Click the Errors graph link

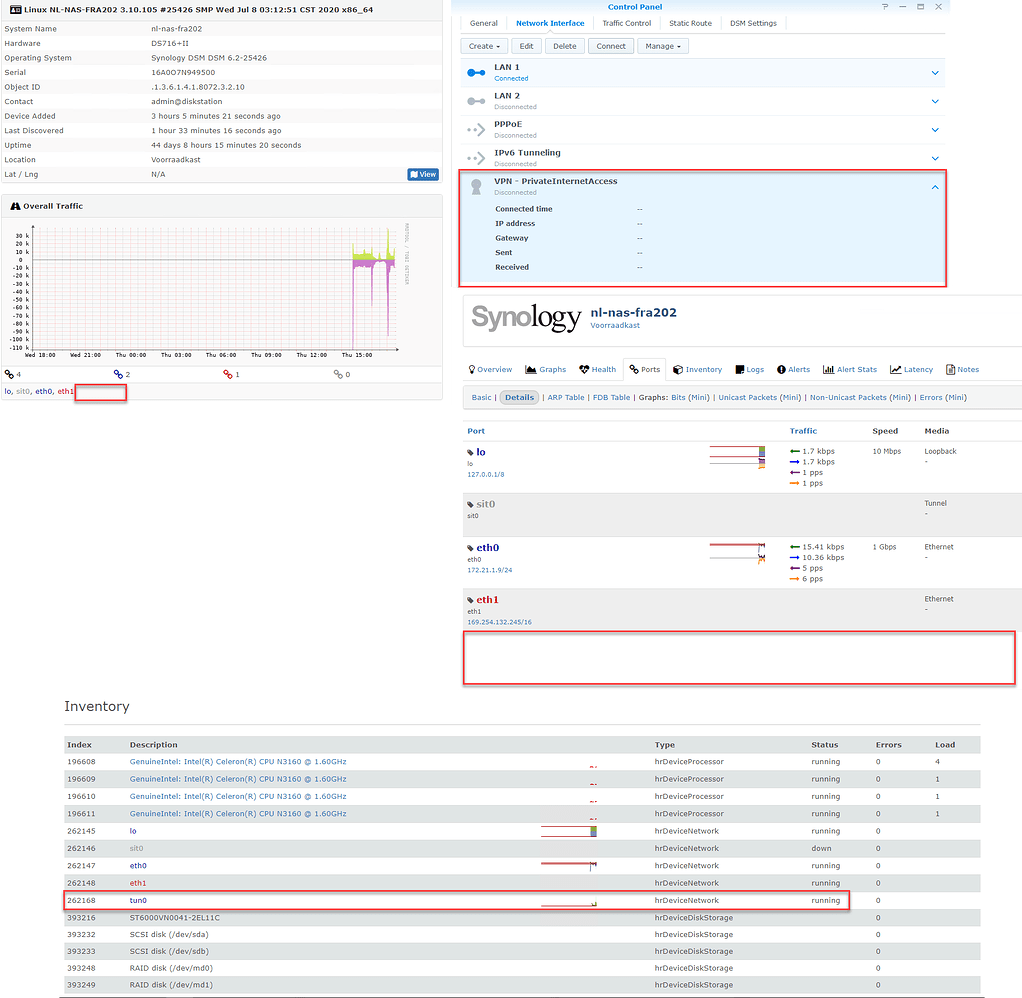(931, 398)
